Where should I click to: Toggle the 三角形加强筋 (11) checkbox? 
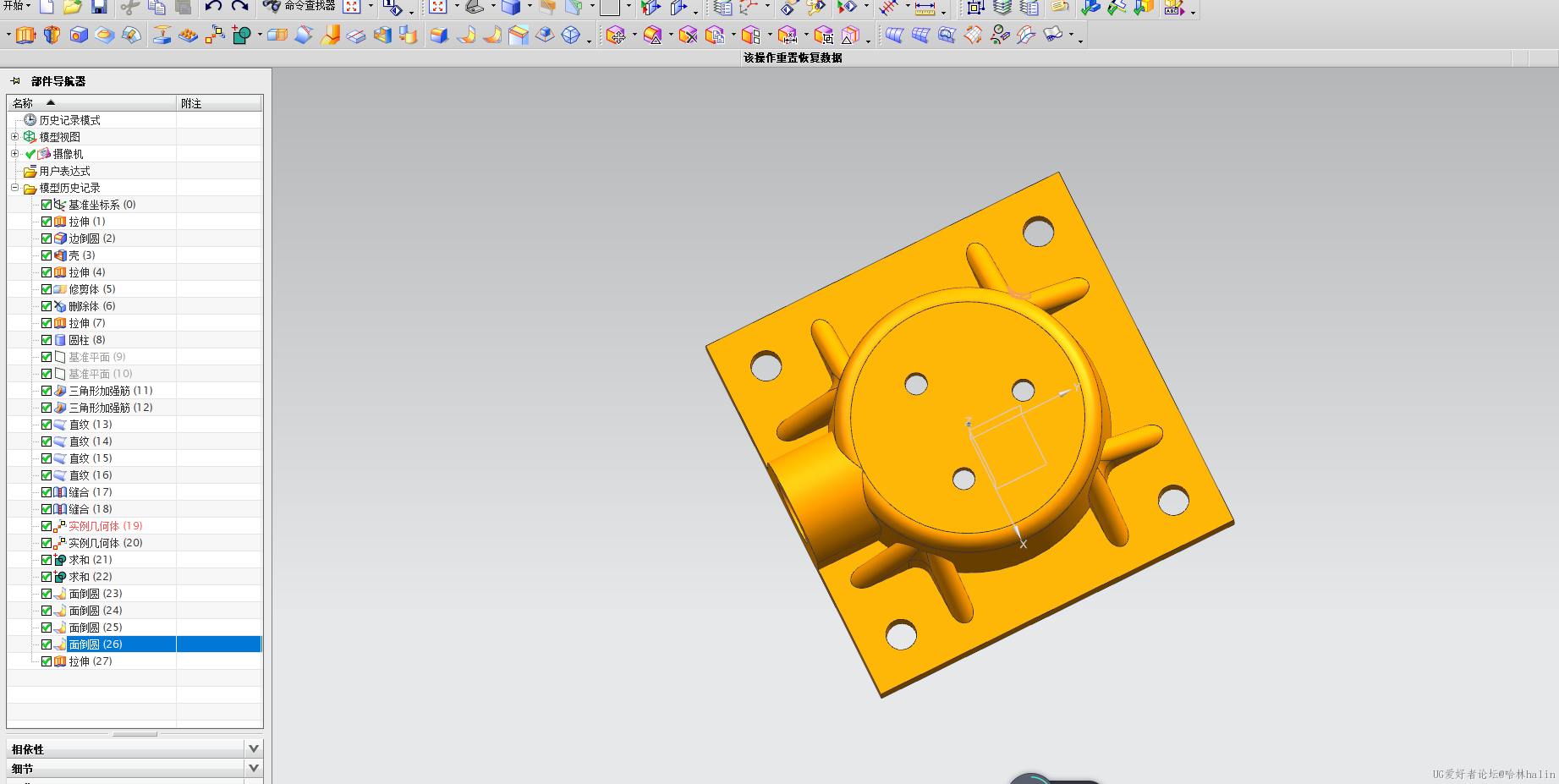[x=47, y=391]
